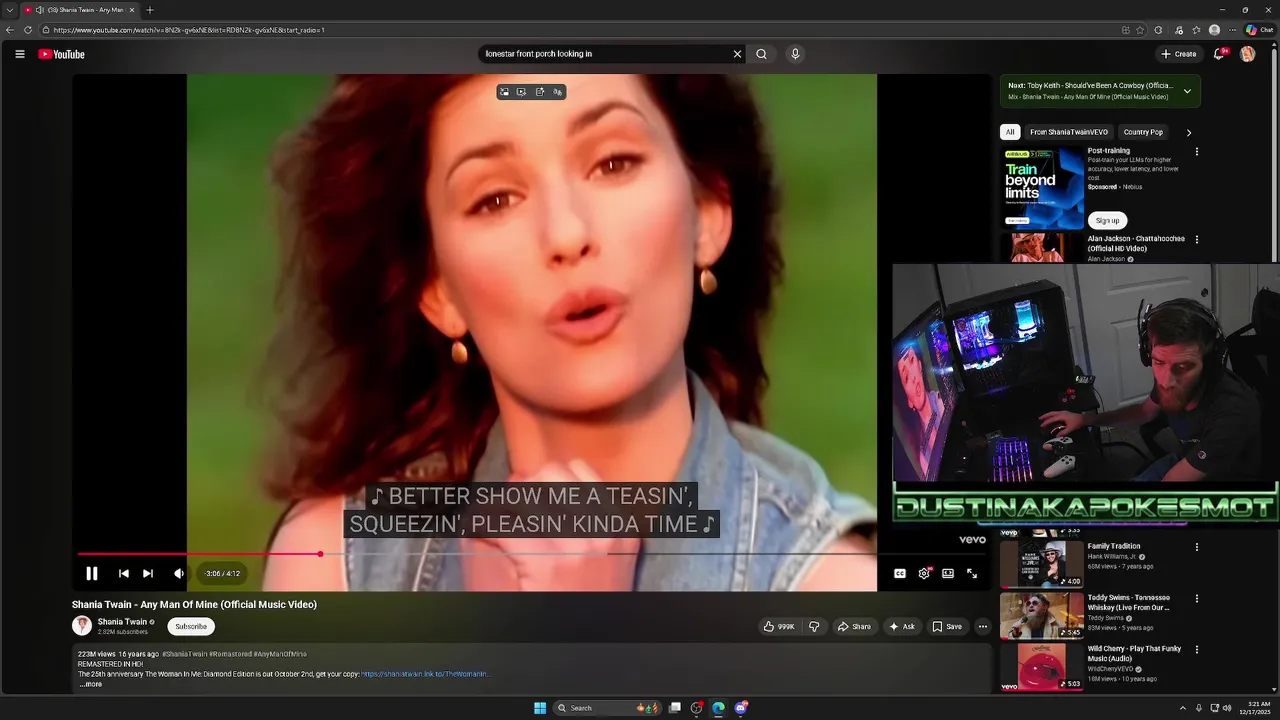The image size is (1280, 720).
Task: Open Teddy Swims Tennessee Whiskey thumbnail
Action: pos(1042,615)
